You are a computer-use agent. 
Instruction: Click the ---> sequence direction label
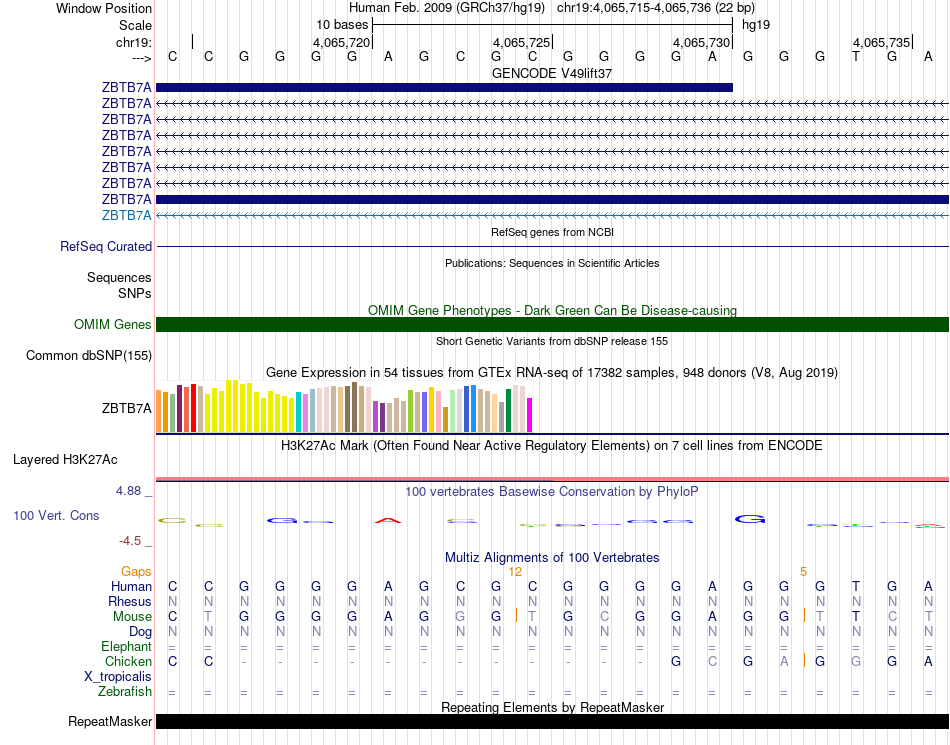[x=142, y=58]
